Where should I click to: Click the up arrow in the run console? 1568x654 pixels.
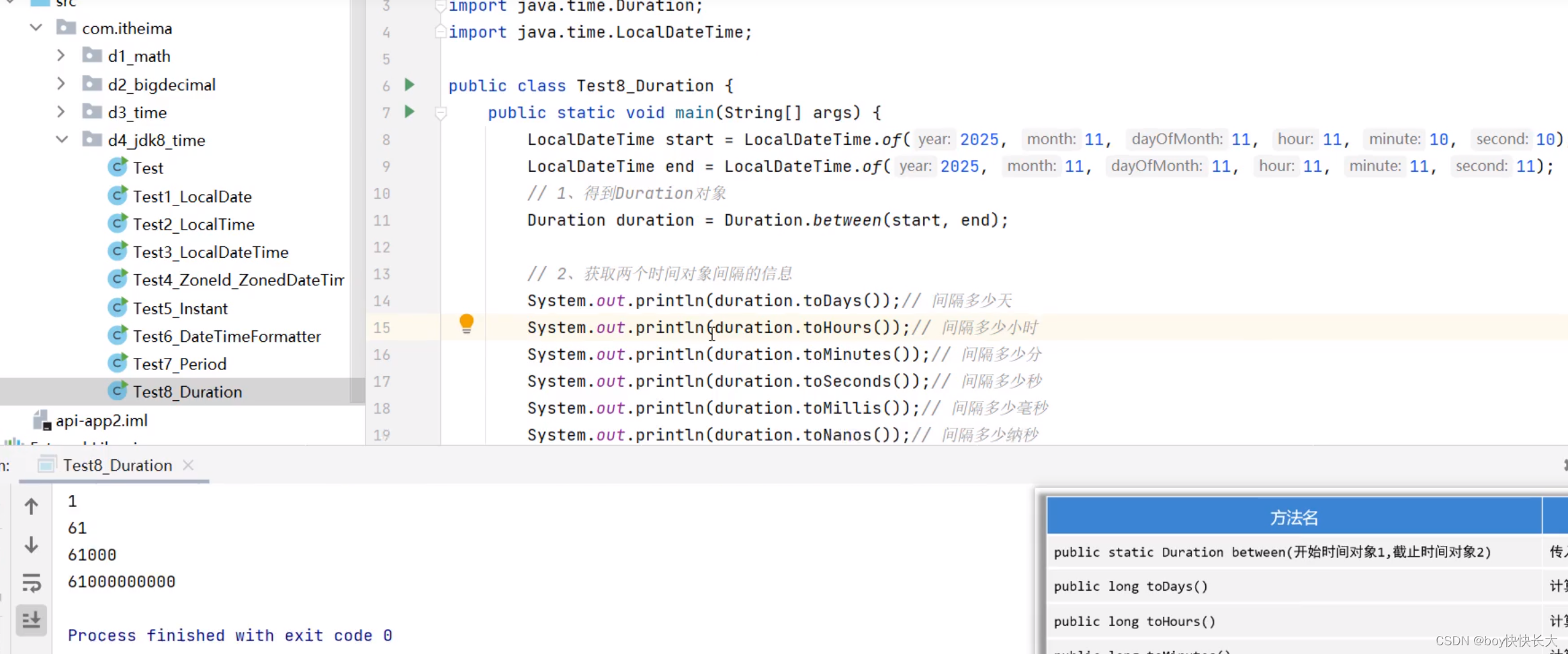click(x=31, y=506)
